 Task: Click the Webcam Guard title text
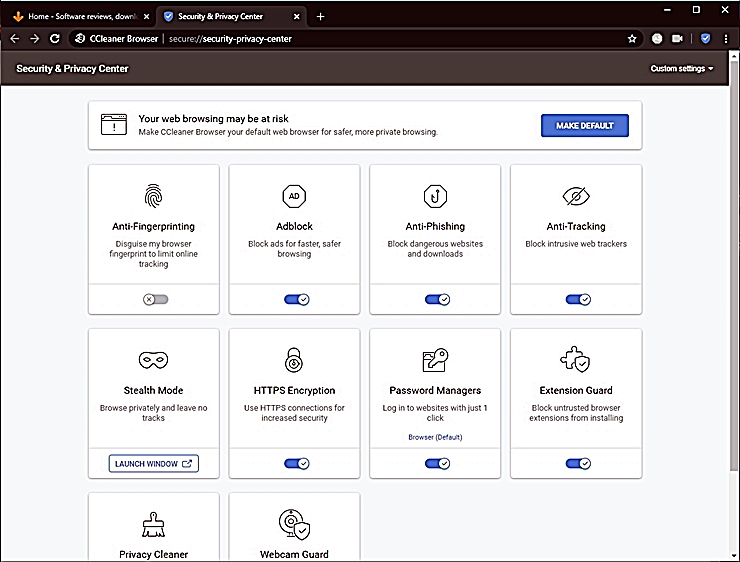tap(294, 554)
